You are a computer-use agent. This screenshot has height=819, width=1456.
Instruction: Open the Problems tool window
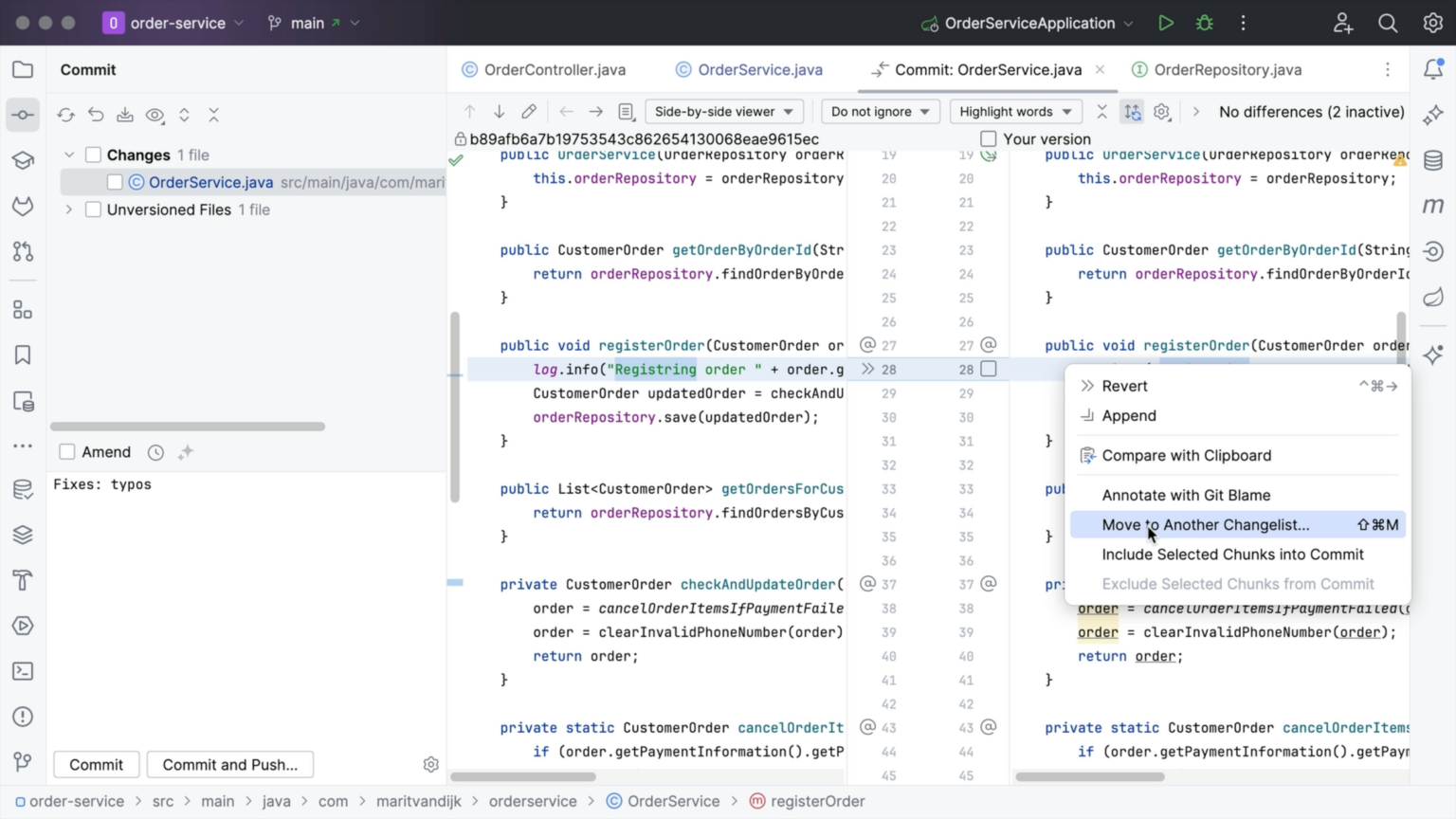[x=22, y=716]
